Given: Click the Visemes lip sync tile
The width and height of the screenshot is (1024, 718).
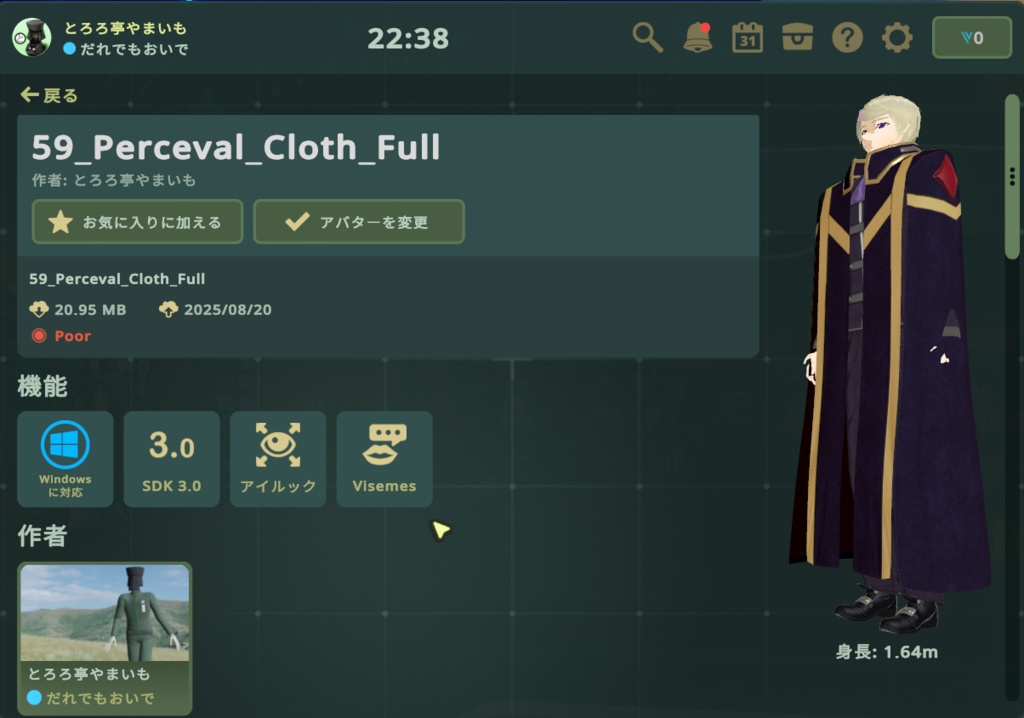Looking at the screenshot, I should click(x=385, y=459).
